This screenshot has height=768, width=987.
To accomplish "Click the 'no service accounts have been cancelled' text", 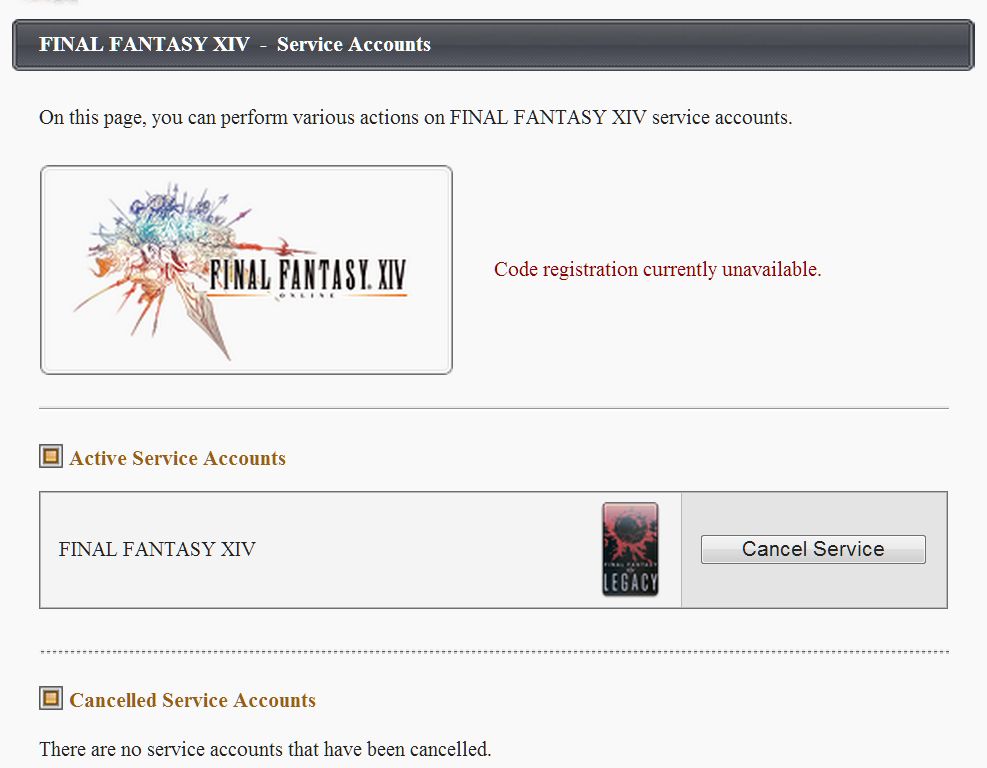I will tap(265, 749).
